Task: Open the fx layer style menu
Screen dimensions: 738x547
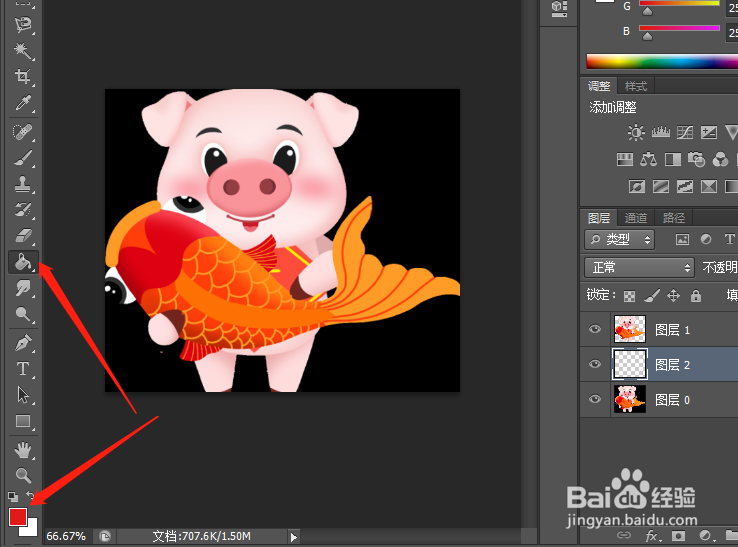Action: (653, 536)
